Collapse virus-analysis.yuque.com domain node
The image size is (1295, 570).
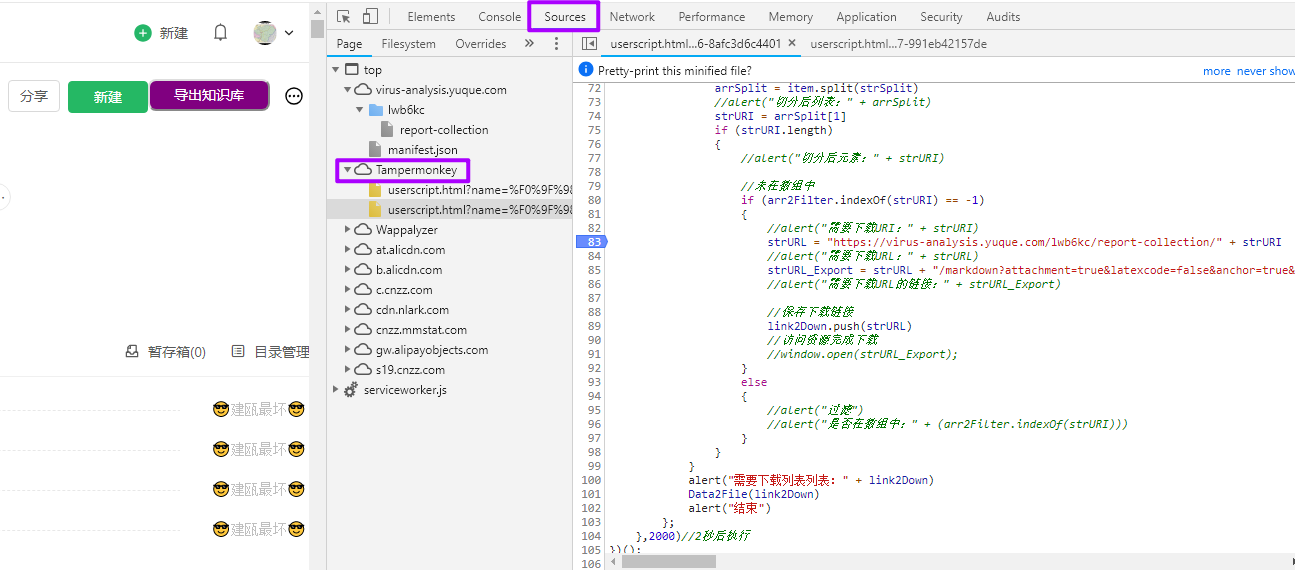(x=348, y=90)
